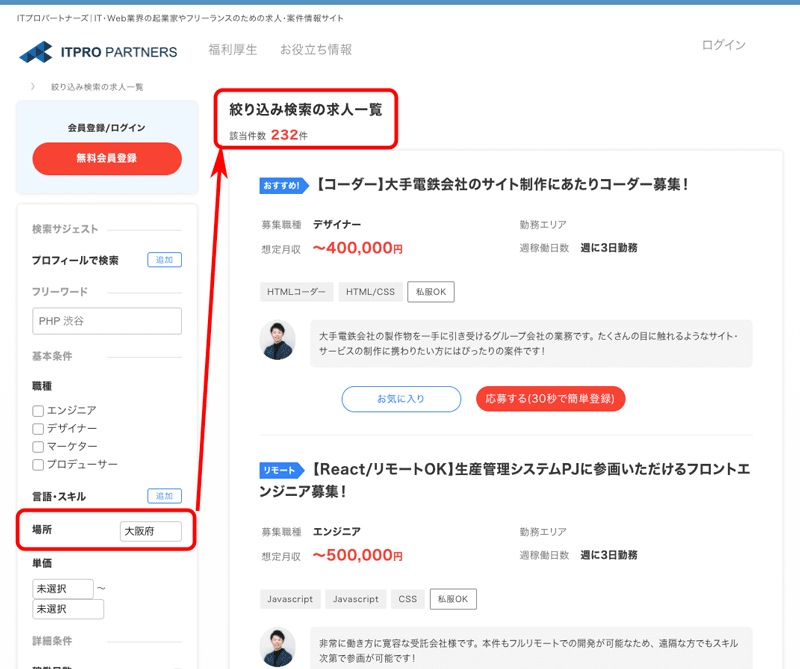Open the 福利厚生 menu
The width and height of the screenshot is (800, 669).
click(232, 48)
